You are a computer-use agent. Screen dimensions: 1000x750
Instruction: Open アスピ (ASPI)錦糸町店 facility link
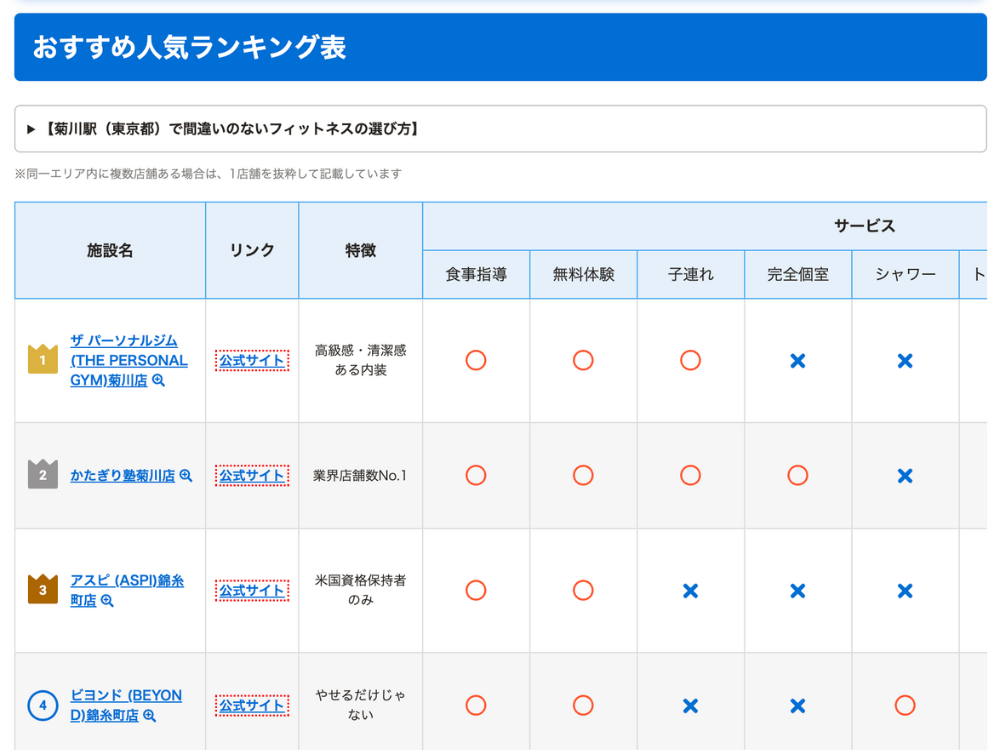[127, 591]
